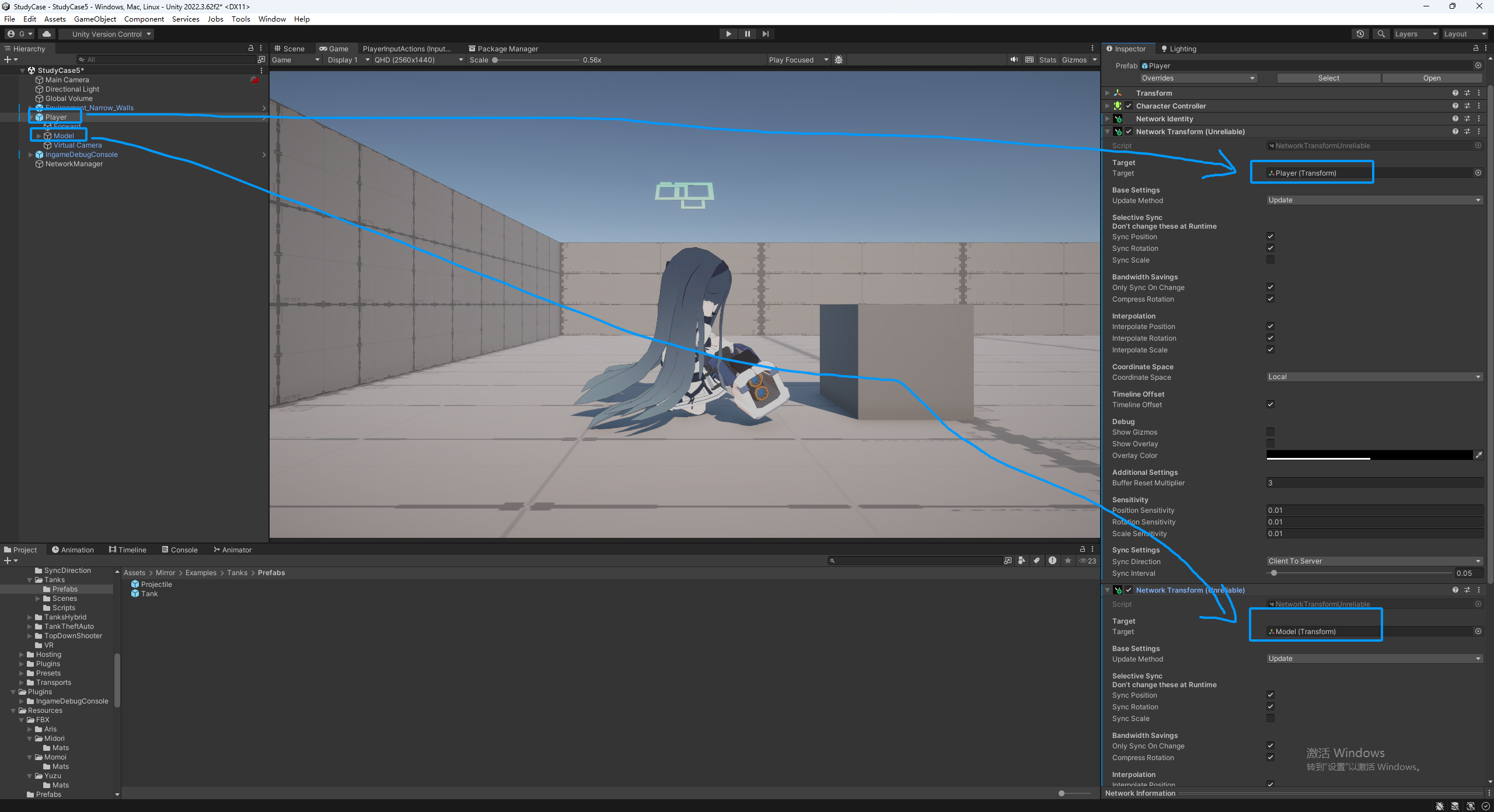Click the Pause button in toolbar
1494x812 pixels.
pyautogui.click(x=747, y=34)
